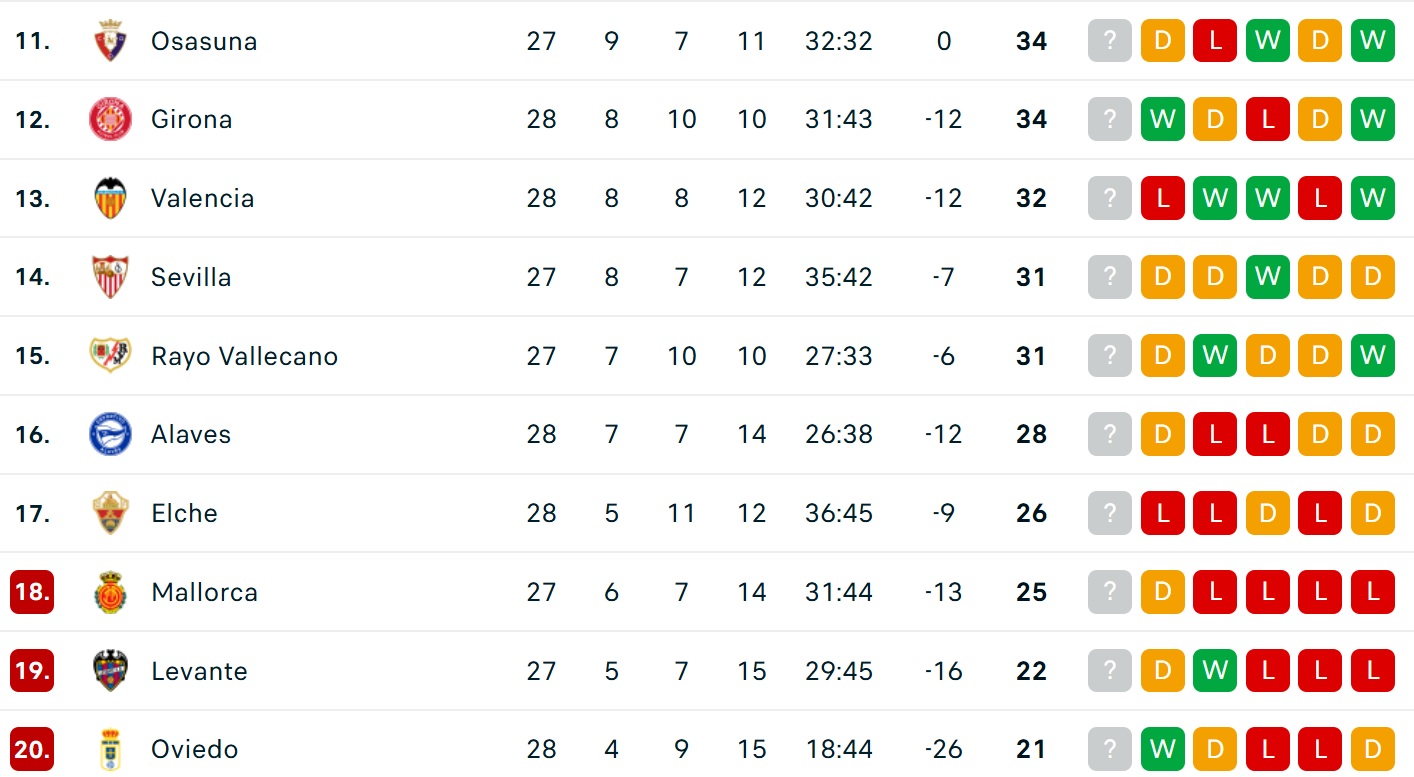
Task: Open the Osasuna team link
Action: point(204,41)
